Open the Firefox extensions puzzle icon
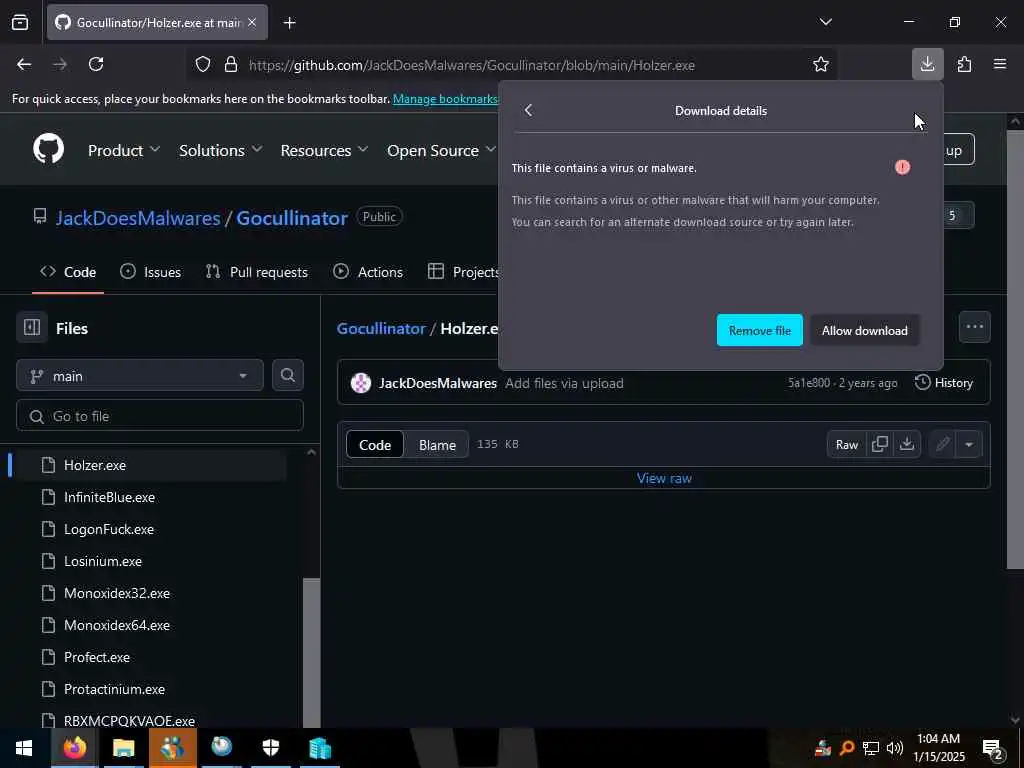 964,64
